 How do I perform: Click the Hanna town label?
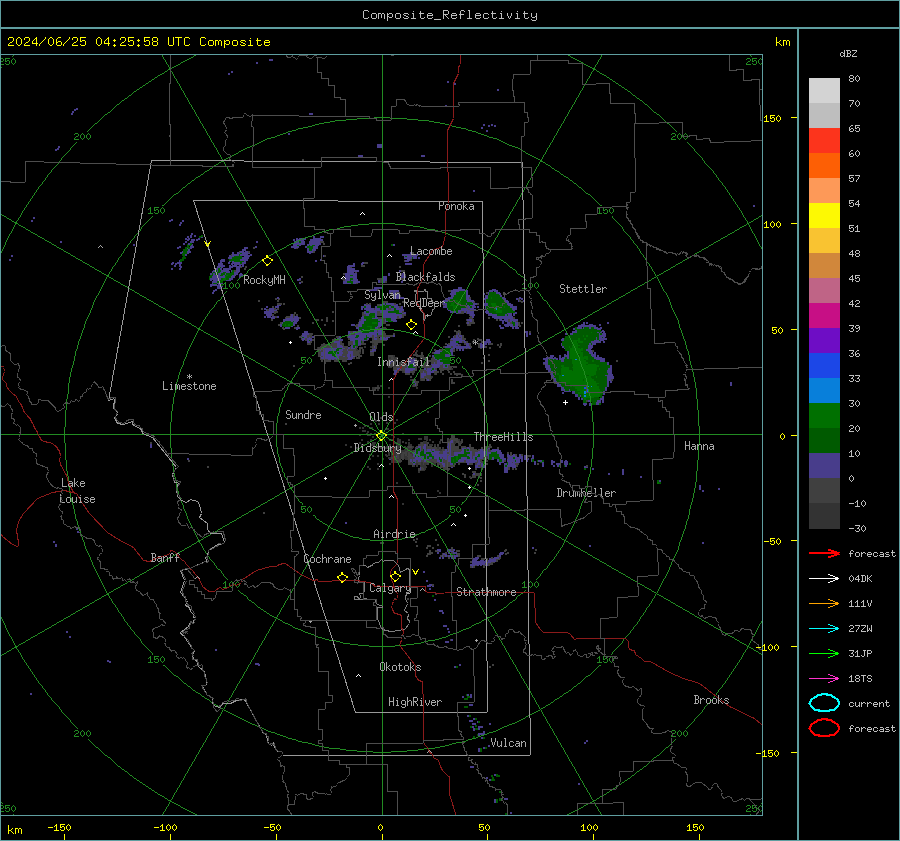pyautogui.click(x=699, y=446)
